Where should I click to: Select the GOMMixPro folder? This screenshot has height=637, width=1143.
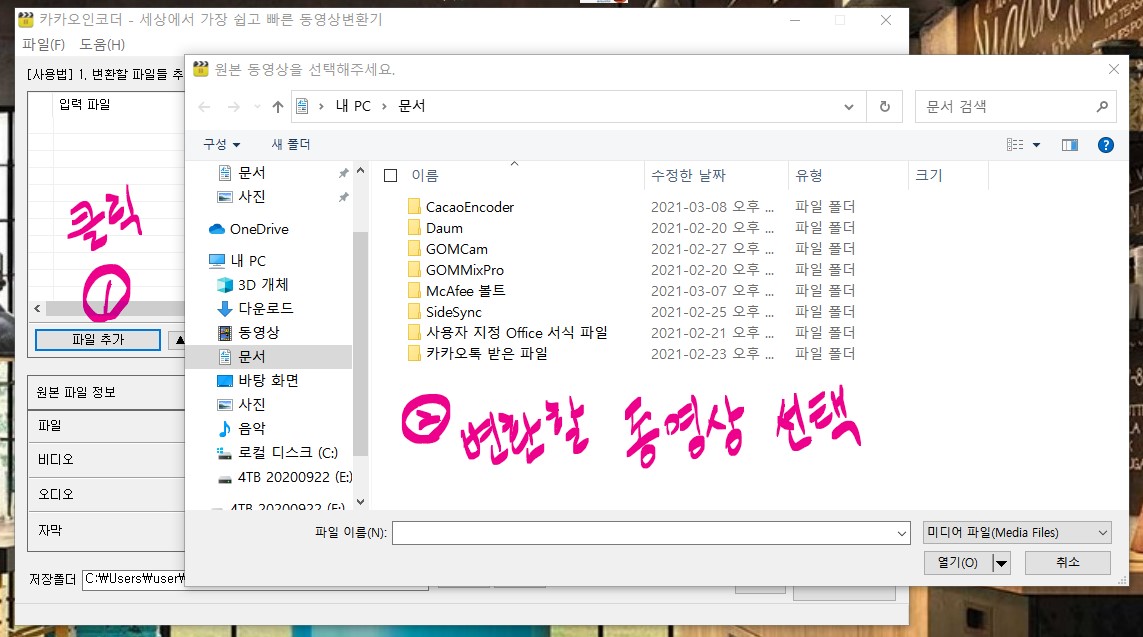pos(464,270)
